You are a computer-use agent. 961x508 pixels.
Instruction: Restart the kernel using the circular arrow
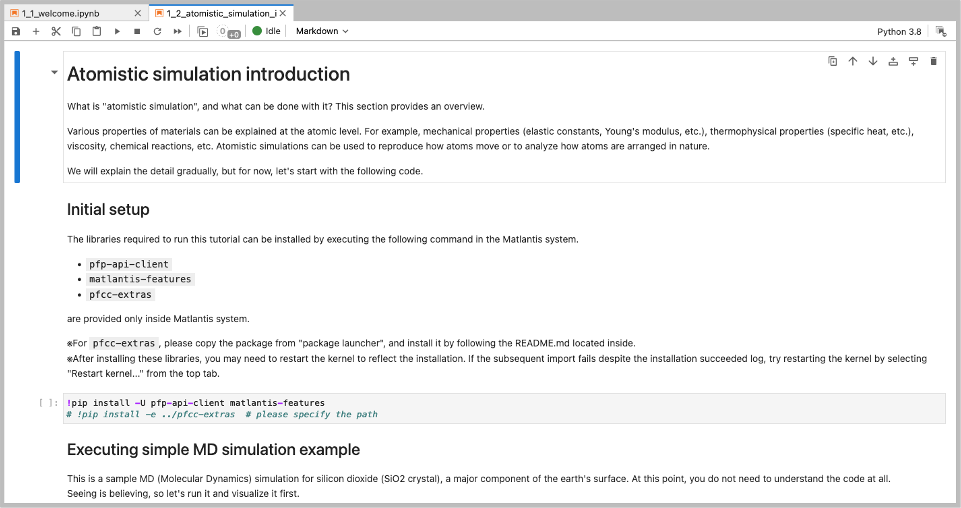[157, 31]
